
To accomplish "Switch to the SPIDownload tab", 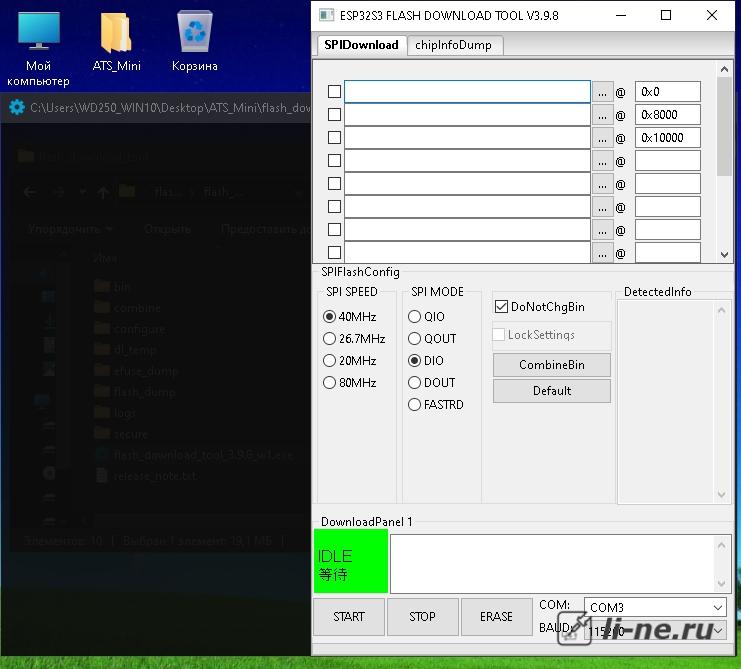I will [x=361, y=45].
